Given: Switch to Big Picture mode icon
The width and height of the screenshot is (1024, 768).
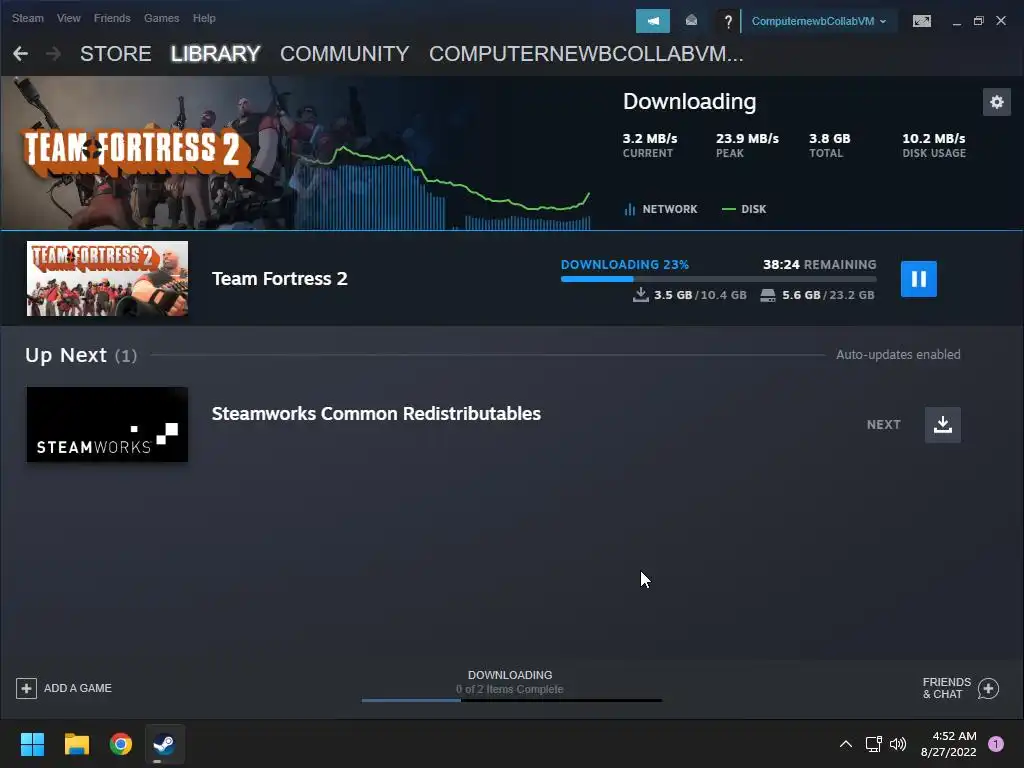Looking at the screenshot, I should [921, 21].
